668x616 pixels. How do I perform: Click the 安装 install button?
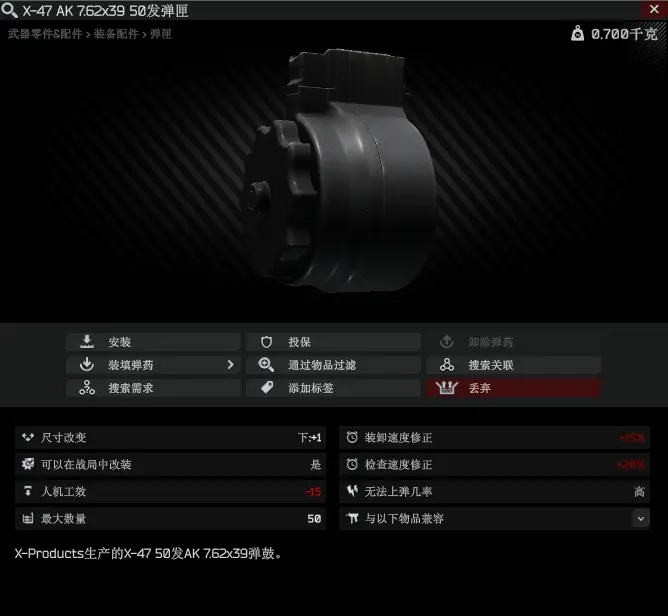pyautogui.click(x=153, y=342)
